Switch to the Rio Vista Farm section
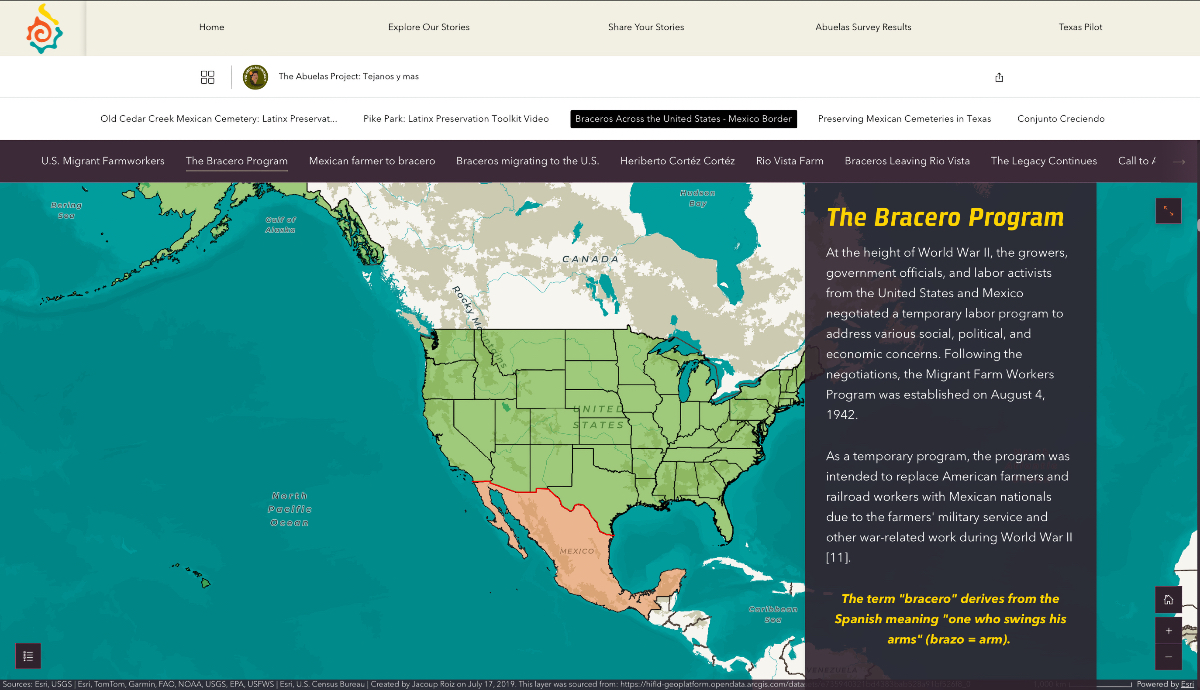 (x=790, y=159)
